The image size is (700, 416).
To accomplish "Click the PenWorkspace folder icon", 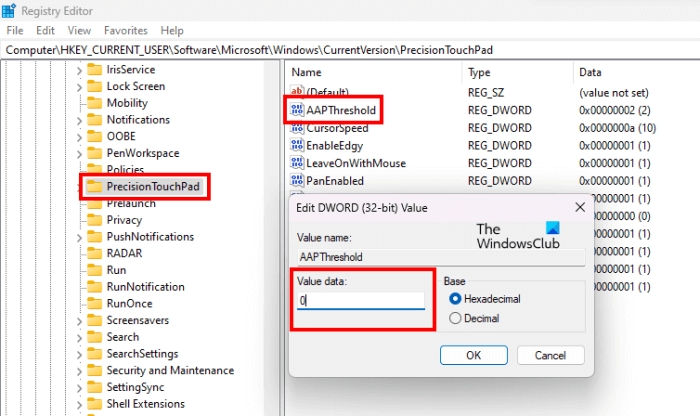I will [x=94, y=153].
